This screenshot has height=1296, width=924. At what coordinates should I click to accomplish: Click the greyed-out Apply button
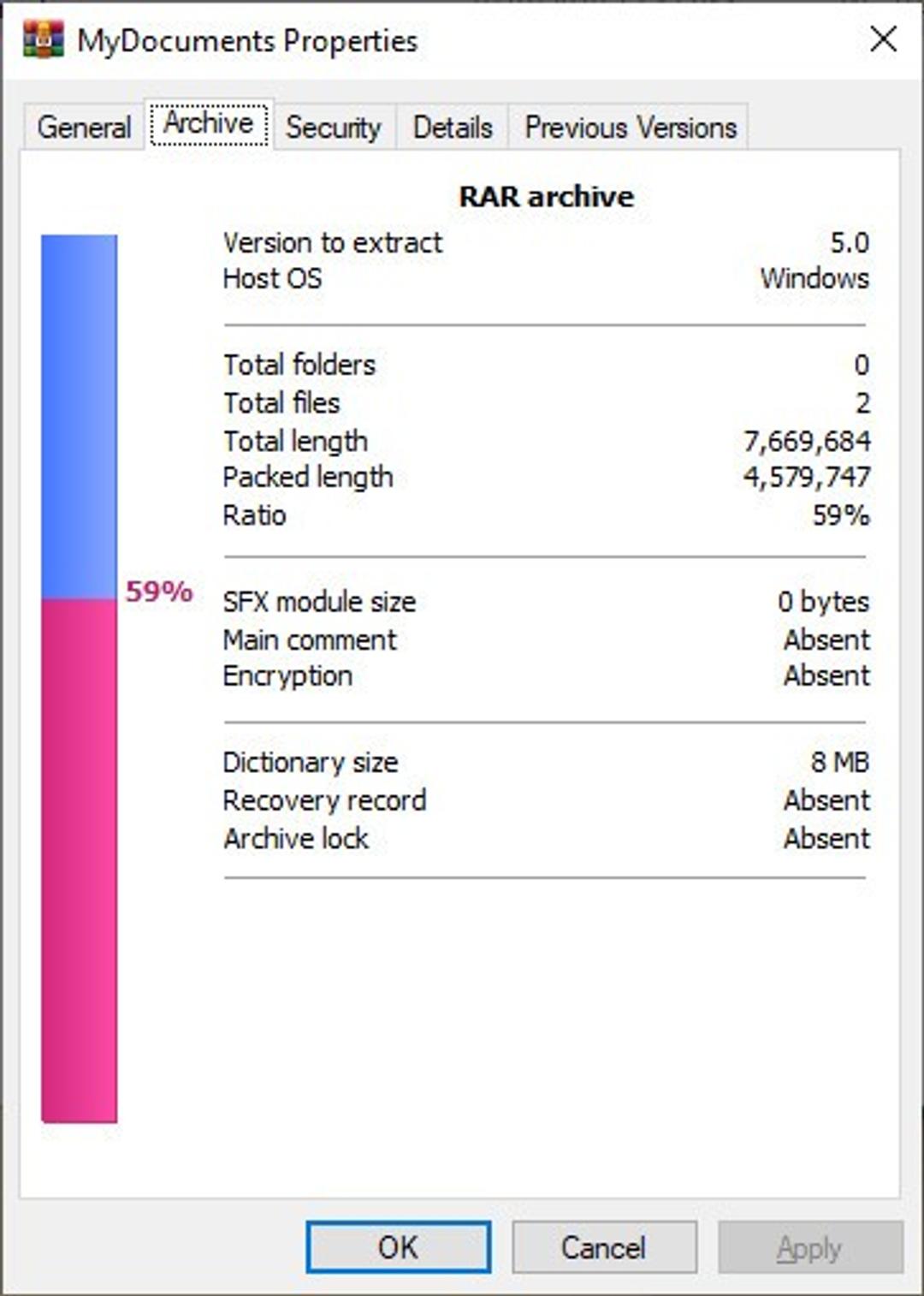pyautogui.click(x=809, y=1247)
